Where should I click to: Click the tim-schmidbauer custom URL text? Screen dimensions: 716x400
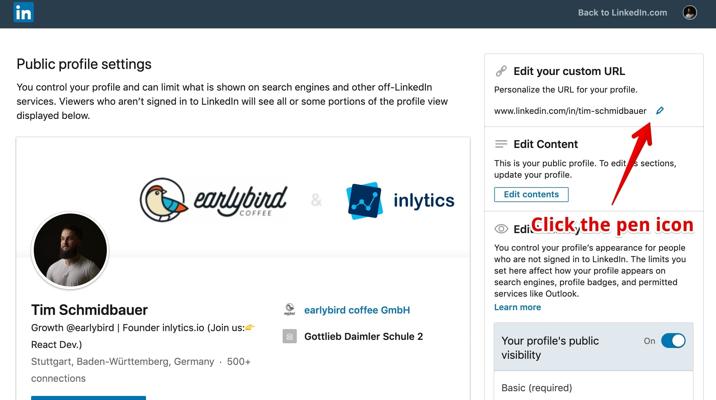tap(570, 111)
